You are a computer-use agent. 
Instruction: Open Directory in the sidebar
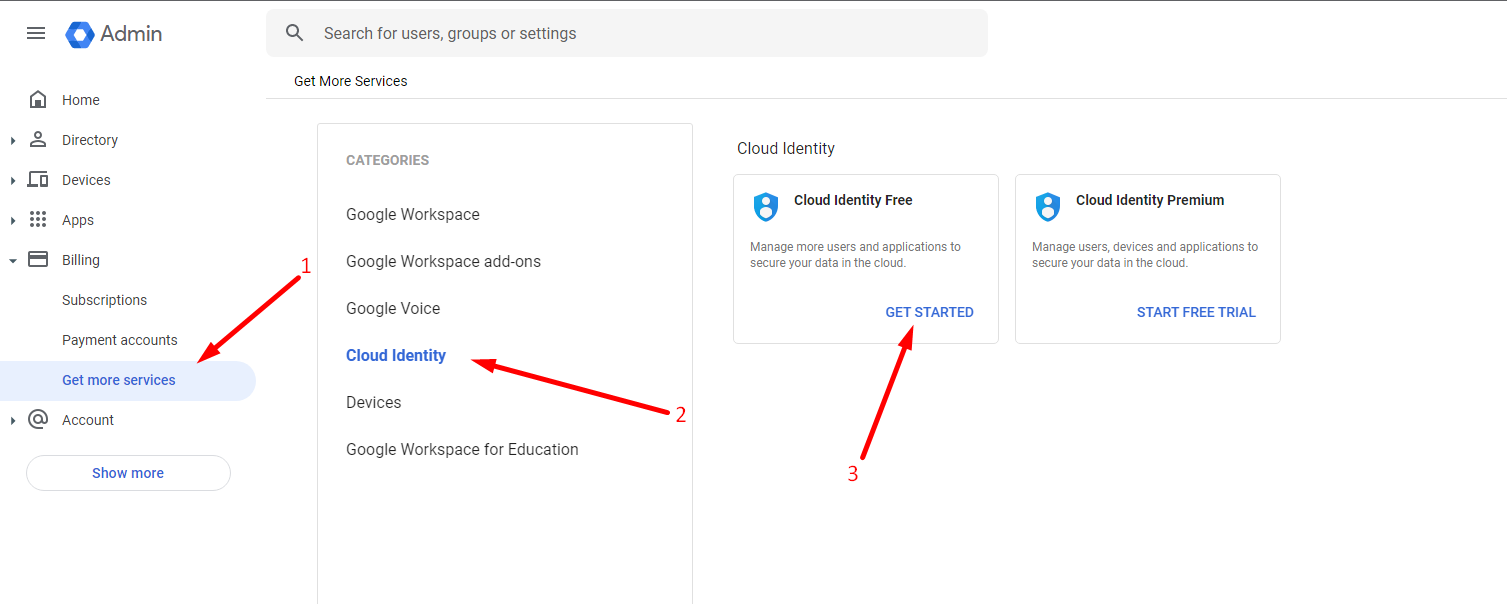90,140
